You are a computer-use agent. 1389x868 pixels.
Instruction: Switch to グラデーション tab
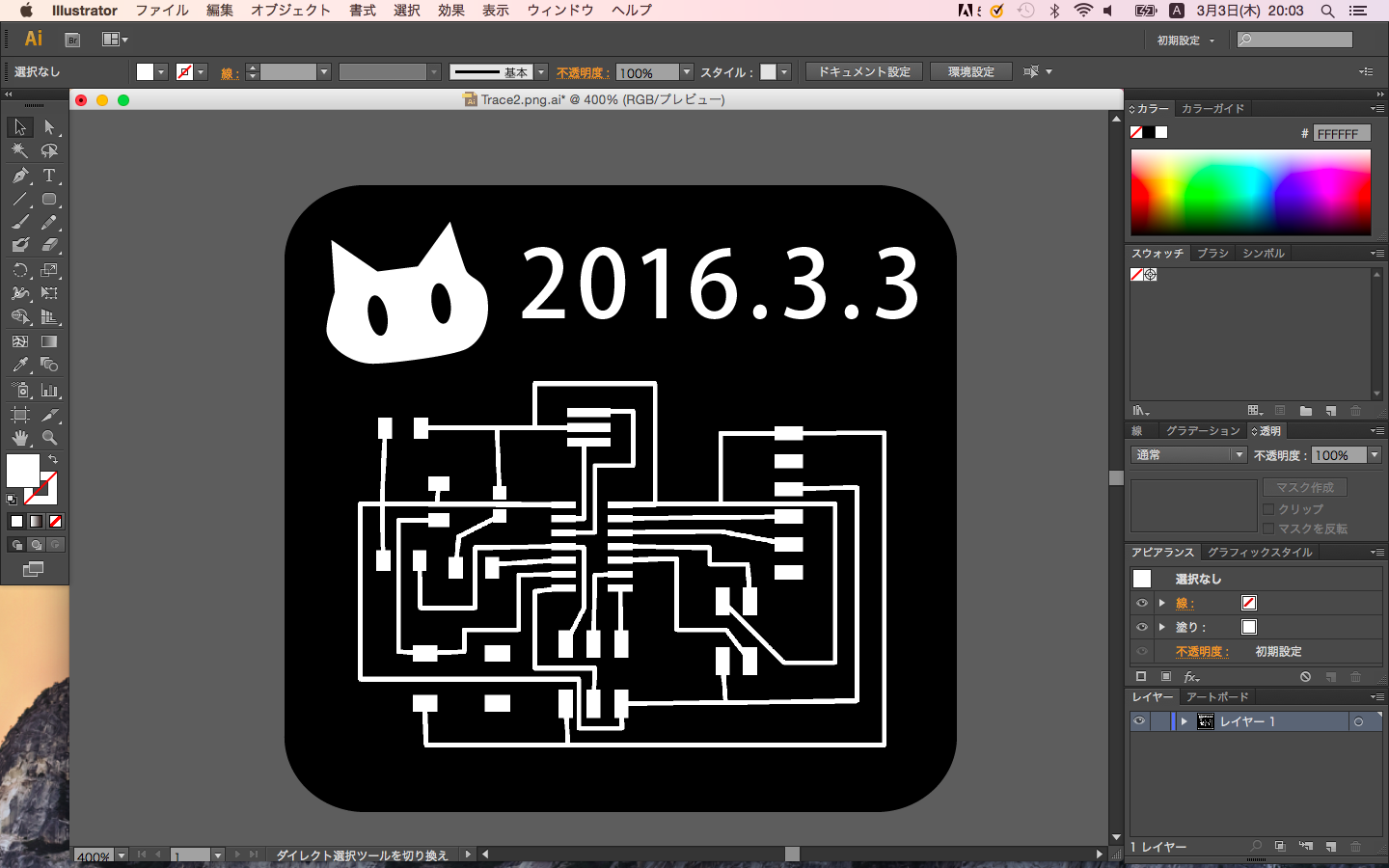coord(1203,431)
